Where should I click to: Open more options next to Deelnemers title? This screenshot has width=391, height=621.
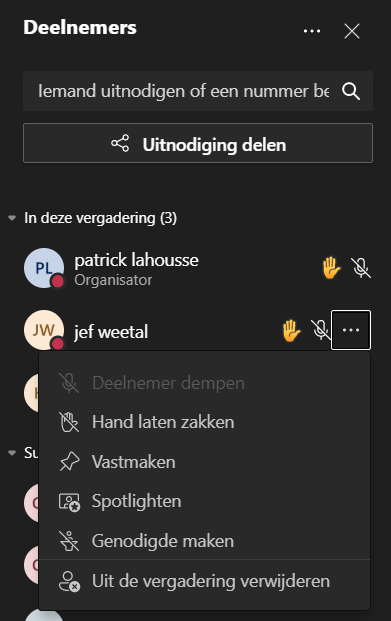coord(312,31)
